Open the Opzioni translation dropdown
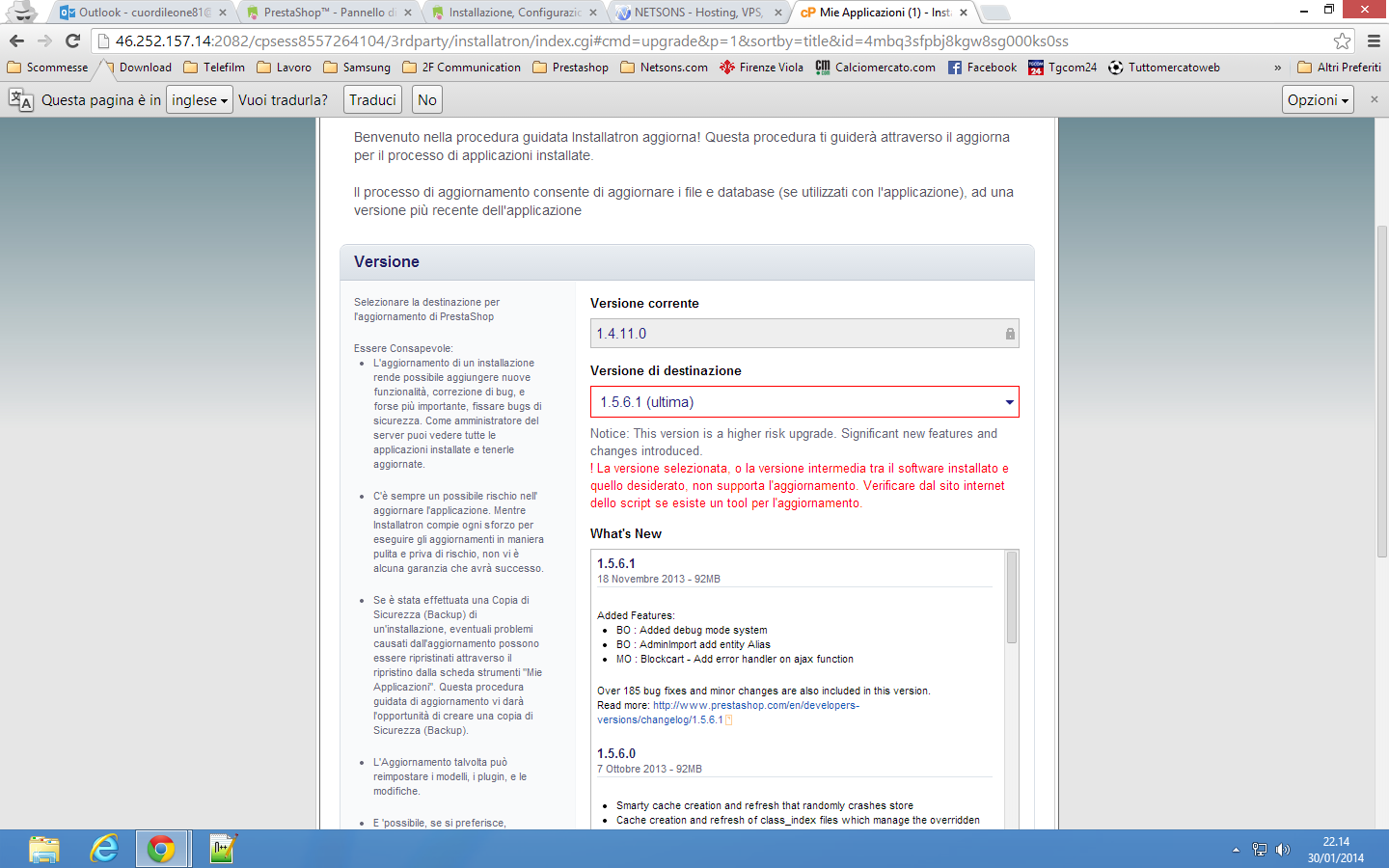The width and height of the screenshot is (1389, 868). tap(1319, 100)
